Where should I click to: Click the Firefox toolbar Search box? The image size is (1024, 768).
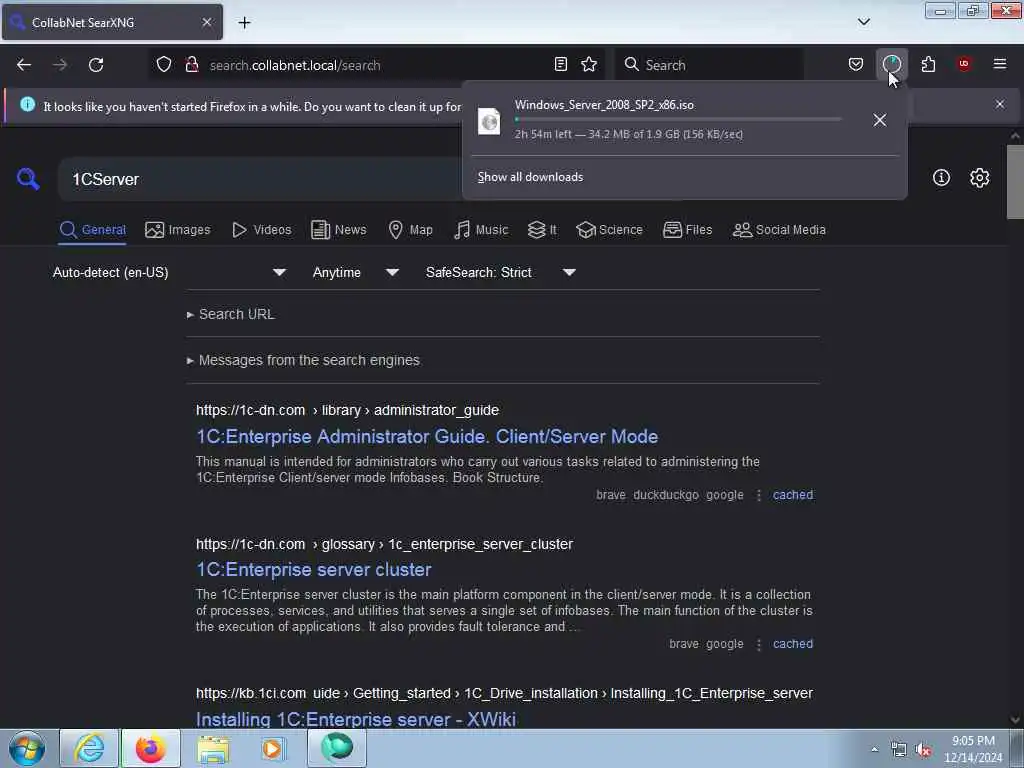[710, 65]
